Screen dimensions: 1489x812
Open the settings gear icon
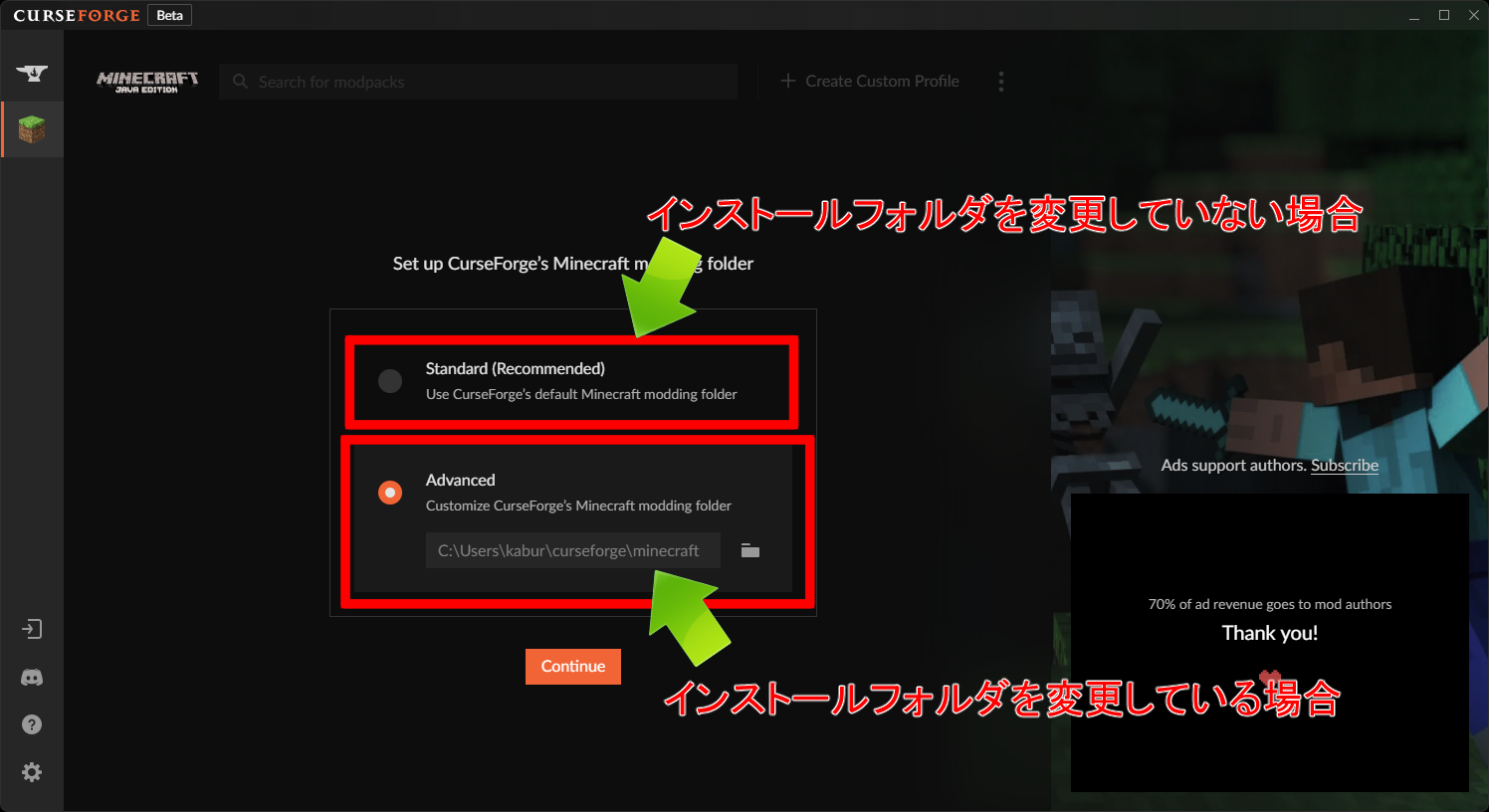pyautogui.click(x=32, y=772)
